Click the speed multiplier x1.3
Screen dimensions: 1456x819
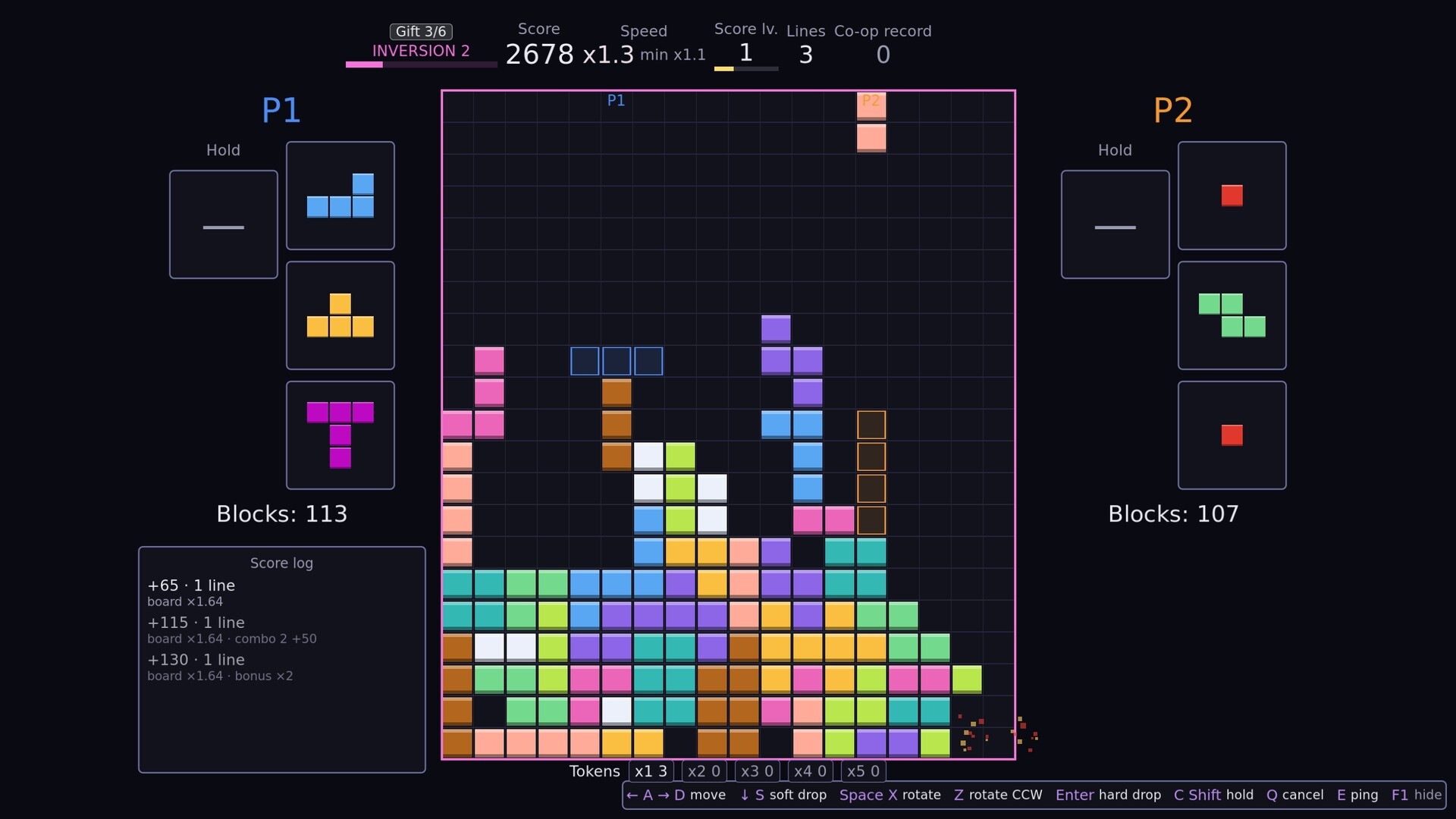coord(608,55)
